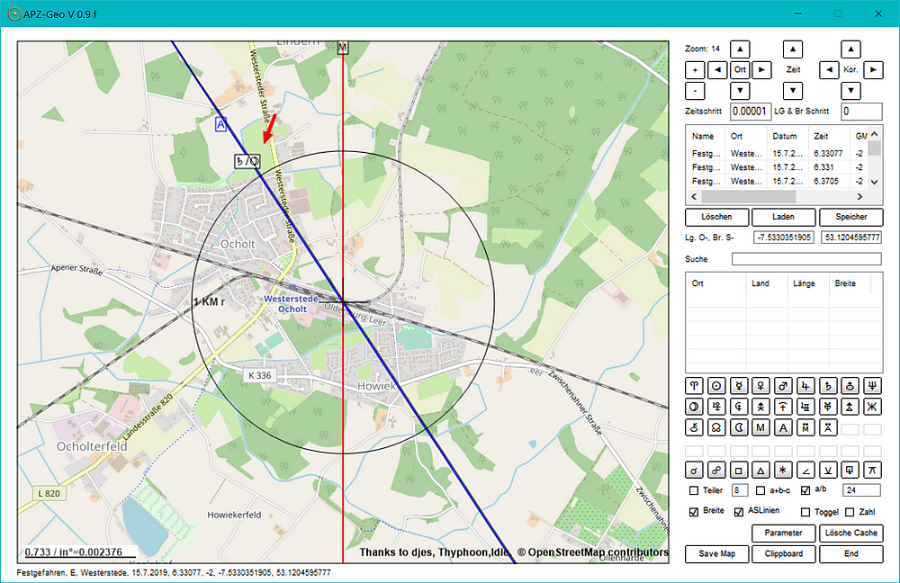The width and height of the screenshot is (900, 583).
Task: Open the Parameter dialog button
Action: click(783, 533)
